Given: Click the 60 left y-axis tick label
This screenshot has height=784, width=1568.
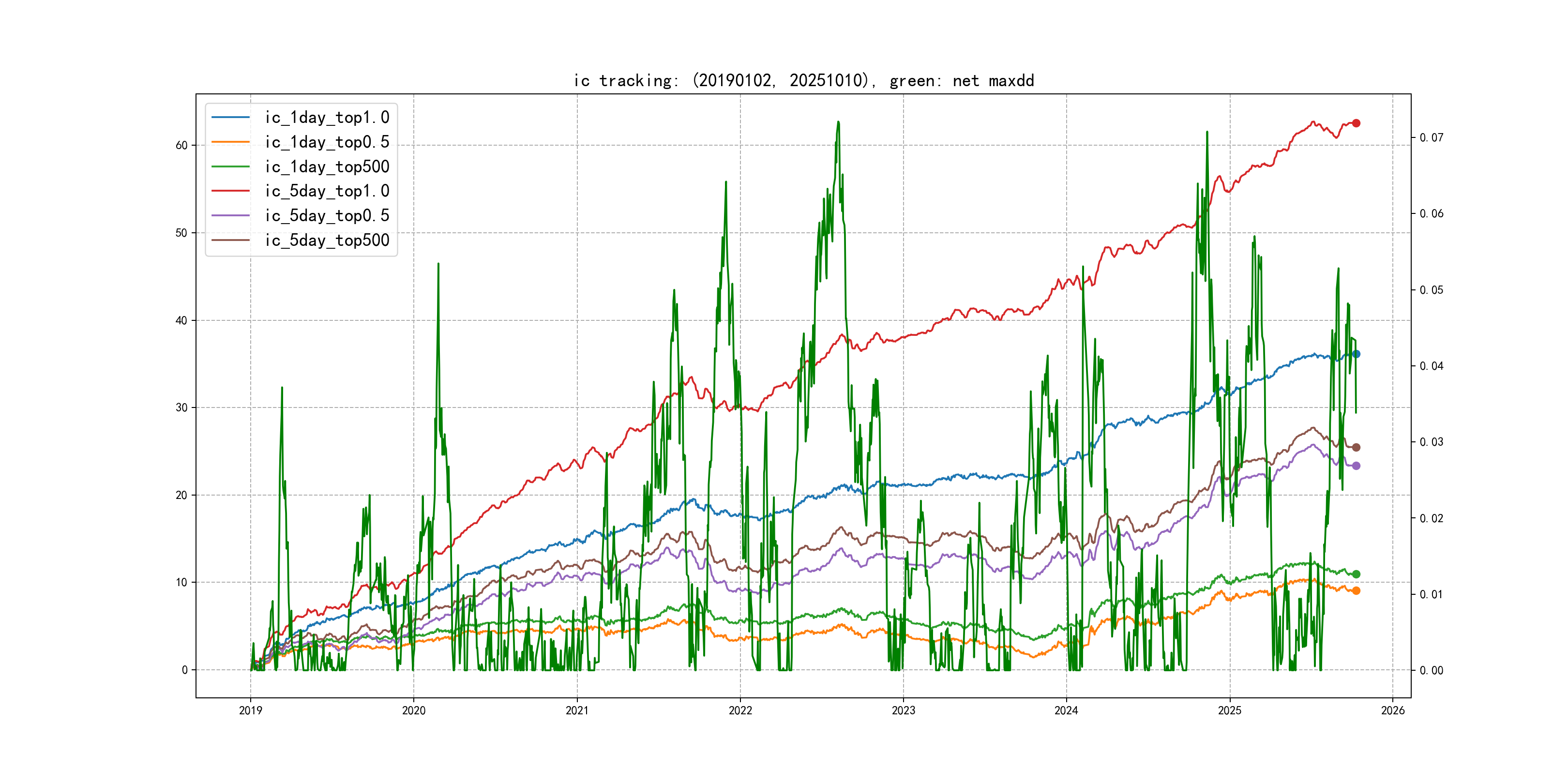Looking at the screenshot, I should [181, 146].
